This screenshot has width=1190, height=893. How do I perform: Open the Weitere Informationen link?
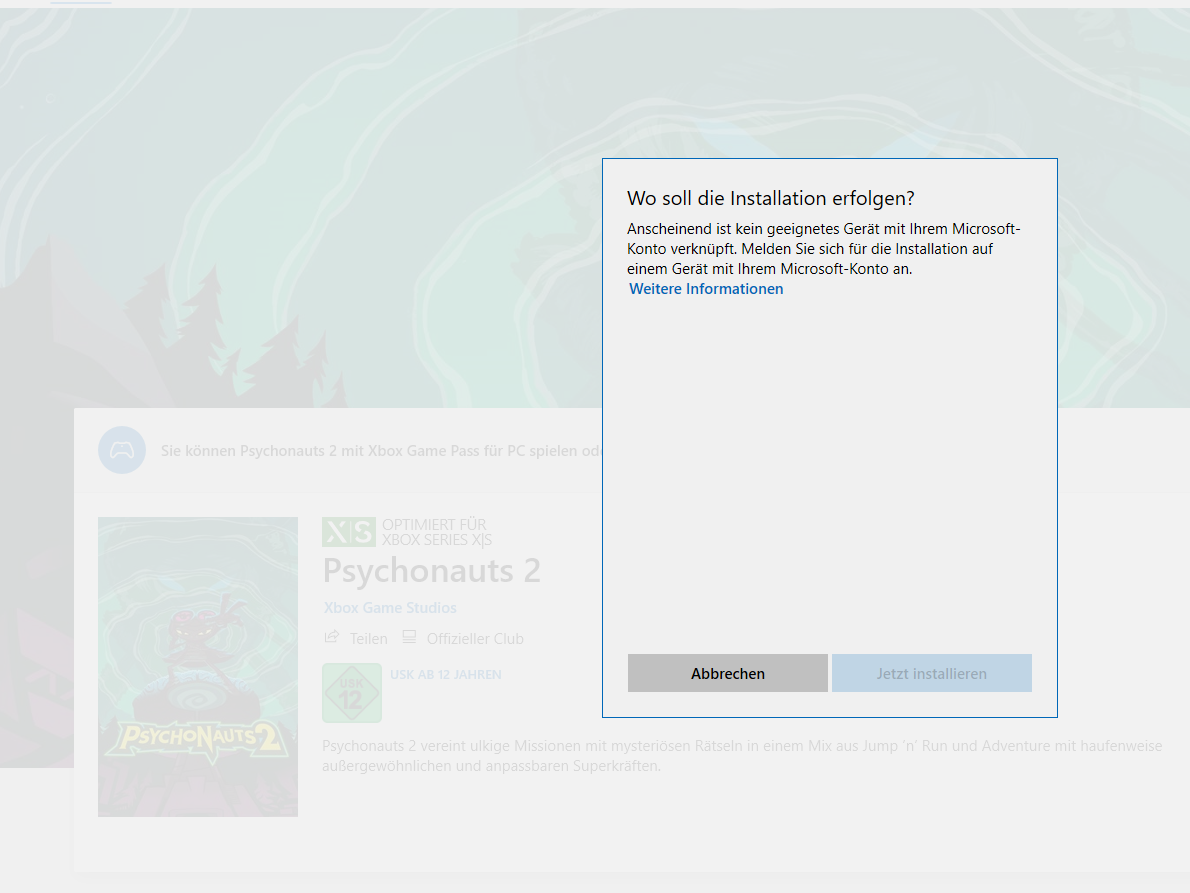706,289
